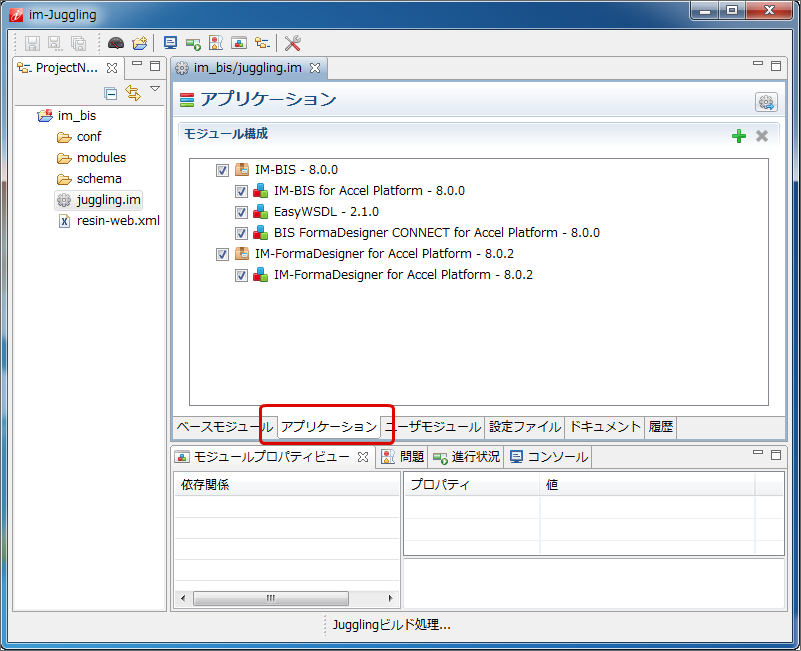This screenshot has height=651, width=801.
Task: Click the horizontal scrollbar thumb in 依存関係
Action: click(271, 598)
